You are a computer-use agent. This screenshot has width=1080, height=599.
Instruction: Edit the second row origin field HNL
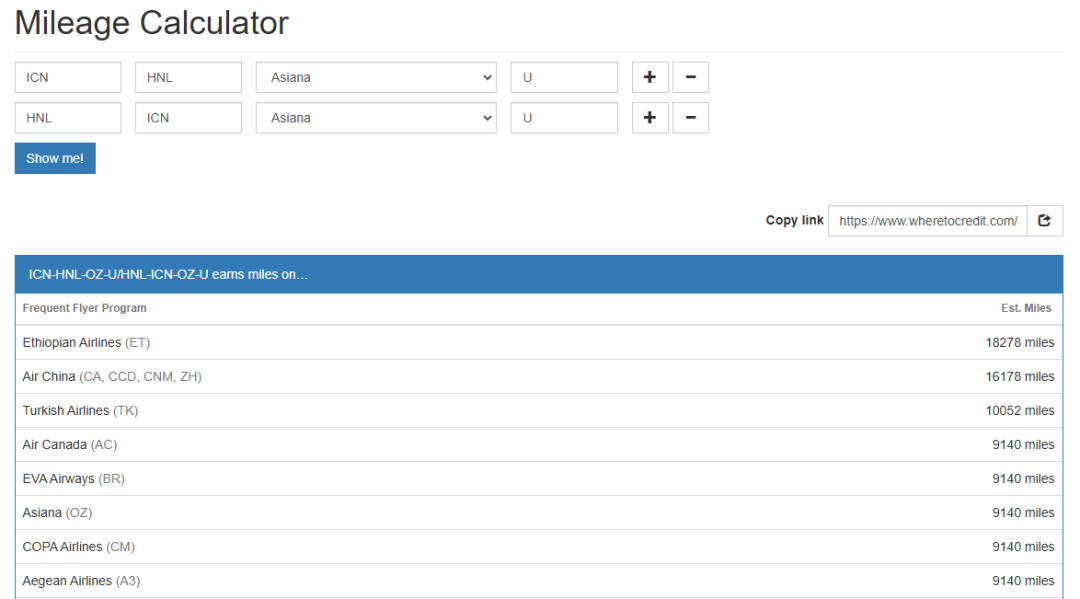(x=68, y=118)
